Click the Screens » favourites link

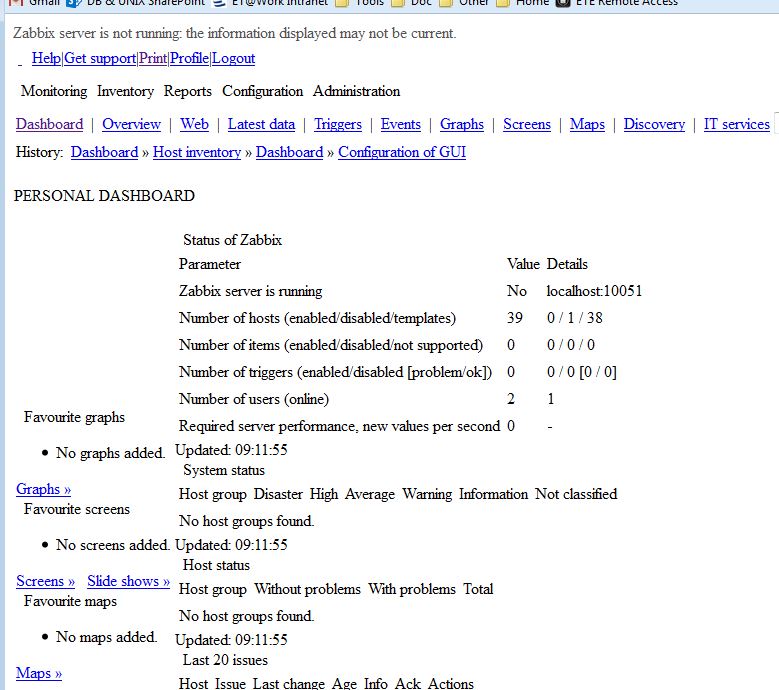coord(45,581)
